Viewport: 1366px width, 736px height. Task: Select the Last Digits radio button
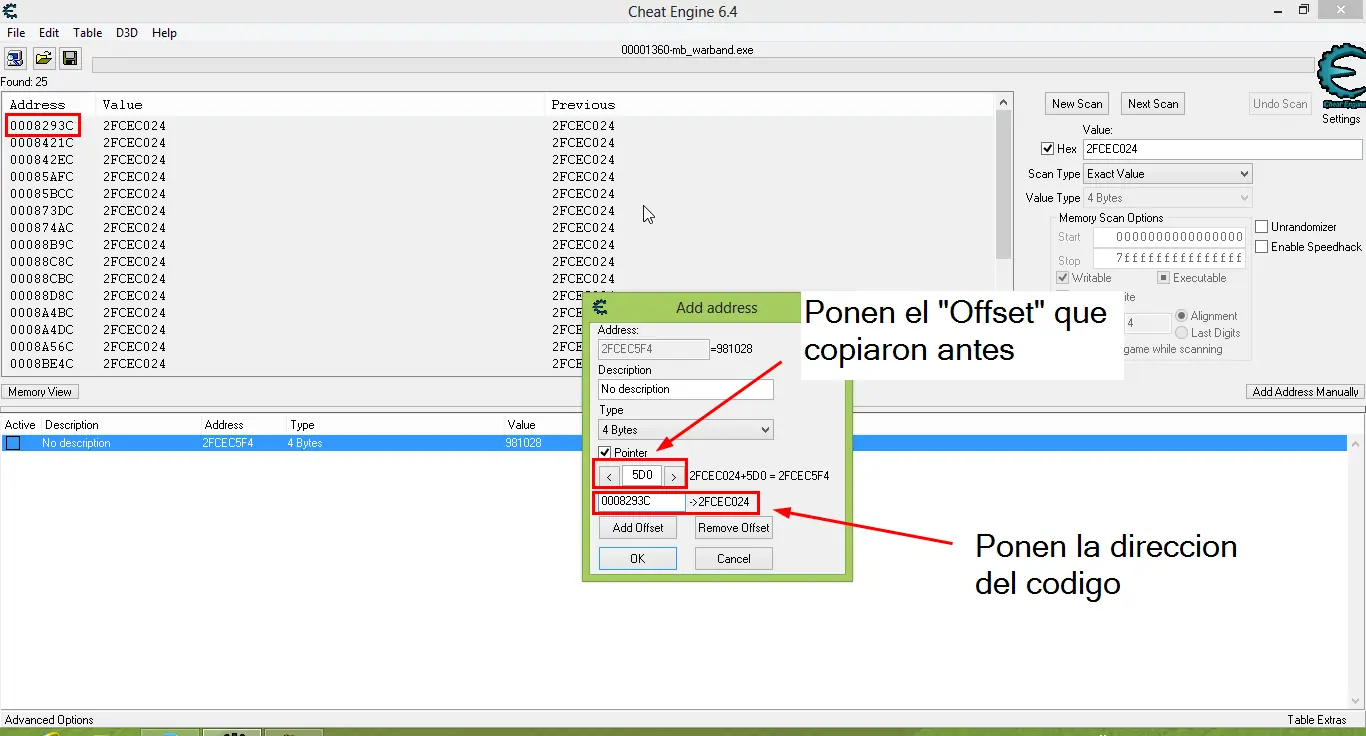click(x=1182, y=333)
